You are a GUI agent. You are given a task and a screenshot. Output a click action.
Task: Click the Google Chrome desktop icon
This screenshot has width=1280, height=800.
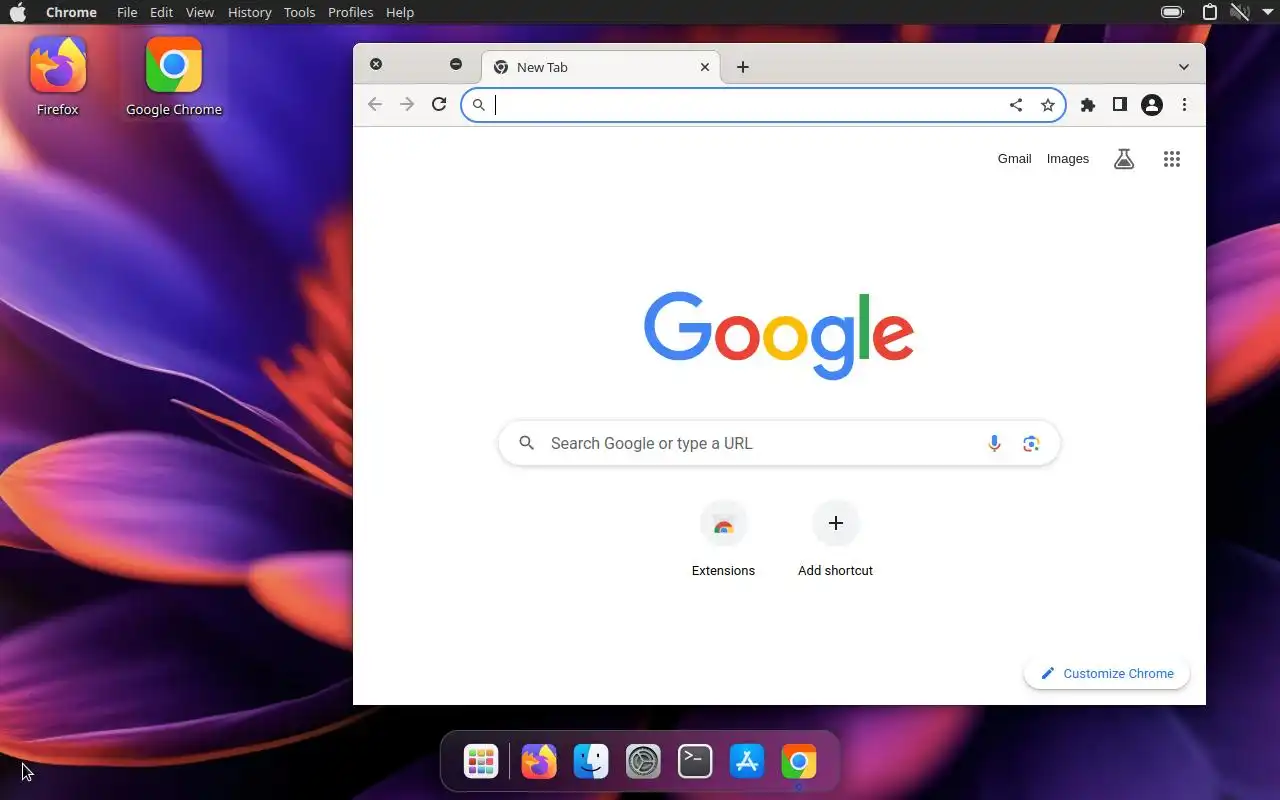174,77
